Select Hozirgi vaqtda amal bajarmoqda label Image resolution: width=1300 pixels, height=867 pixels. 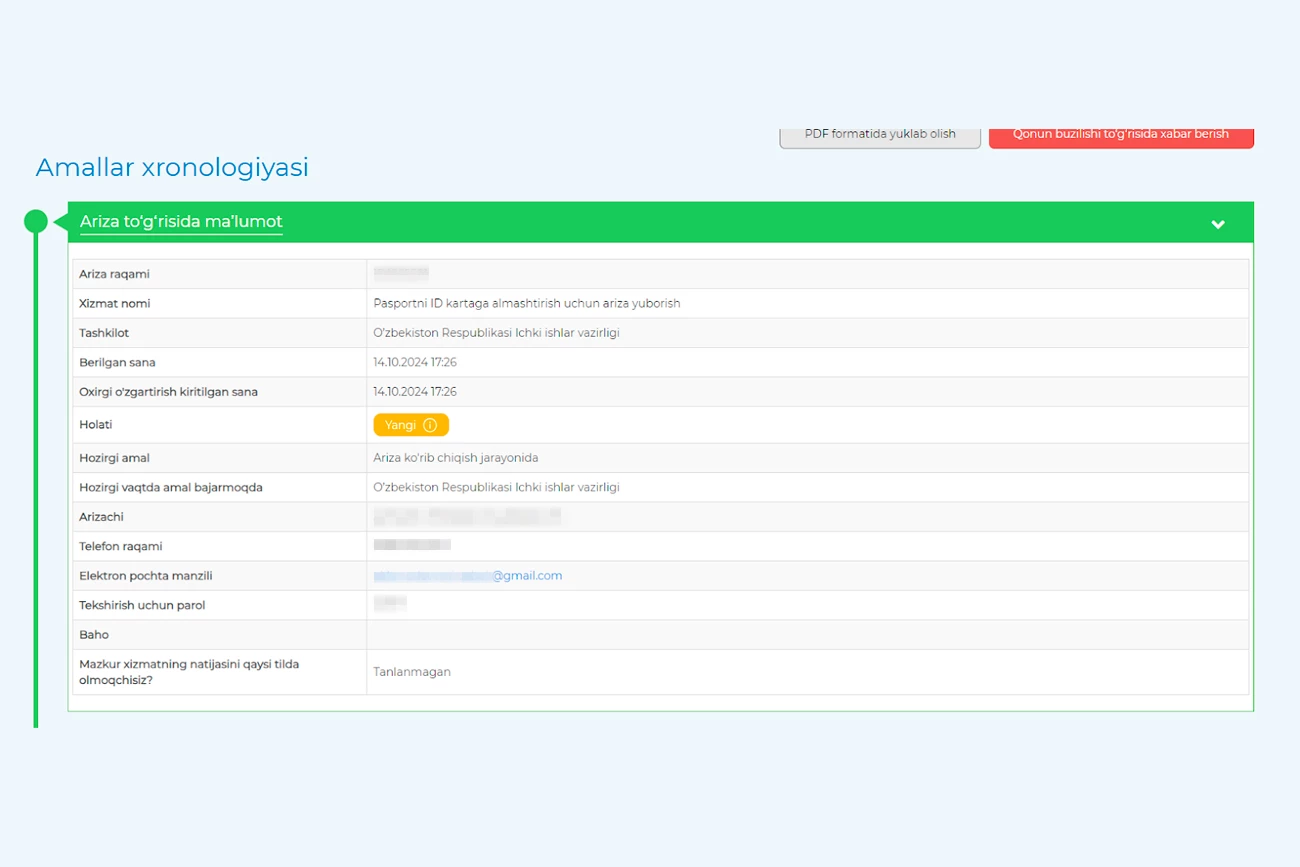point(171,487)
